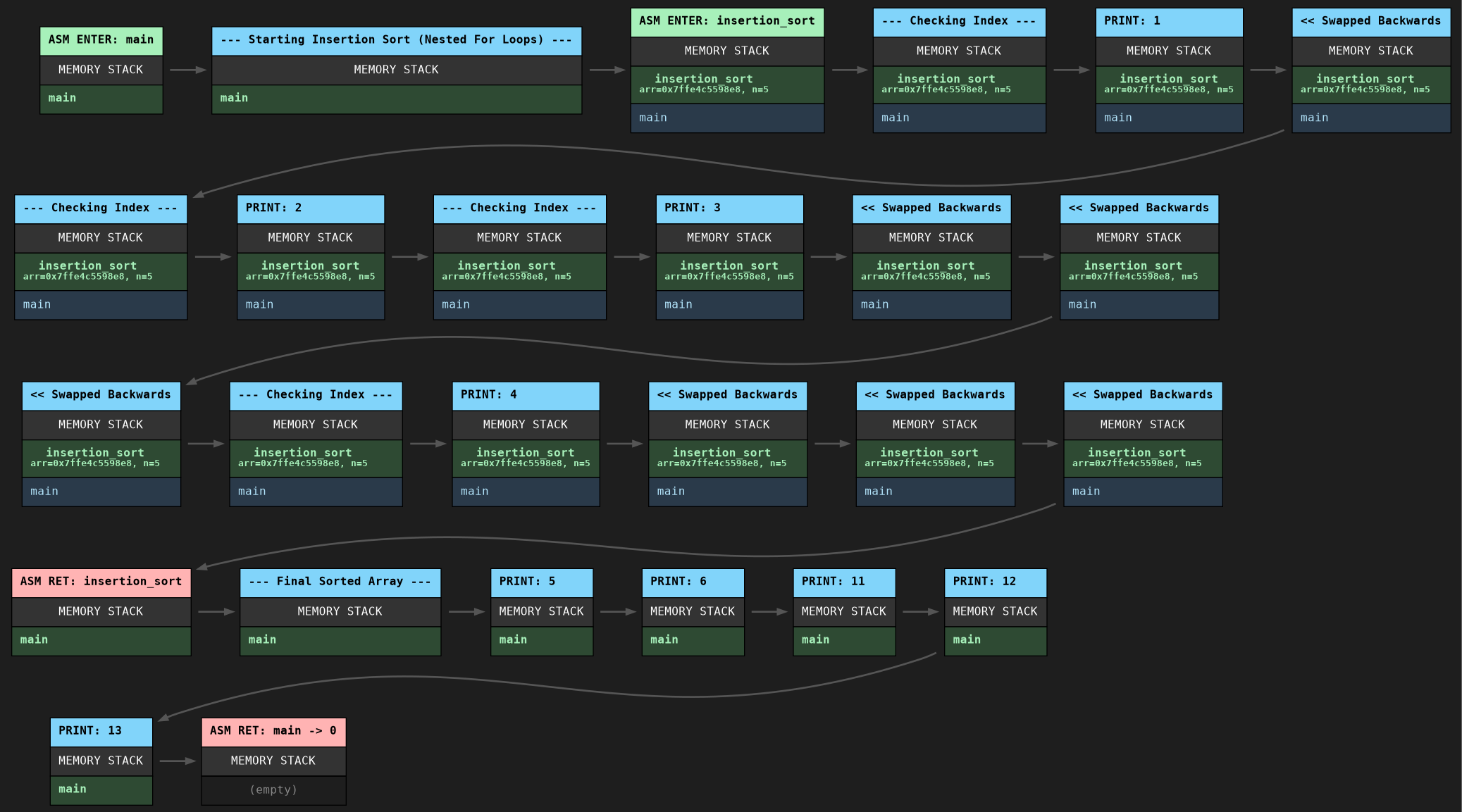Click the 'PRINT: 5' node header
The image size is (1462, 812).
click(541, 582)
